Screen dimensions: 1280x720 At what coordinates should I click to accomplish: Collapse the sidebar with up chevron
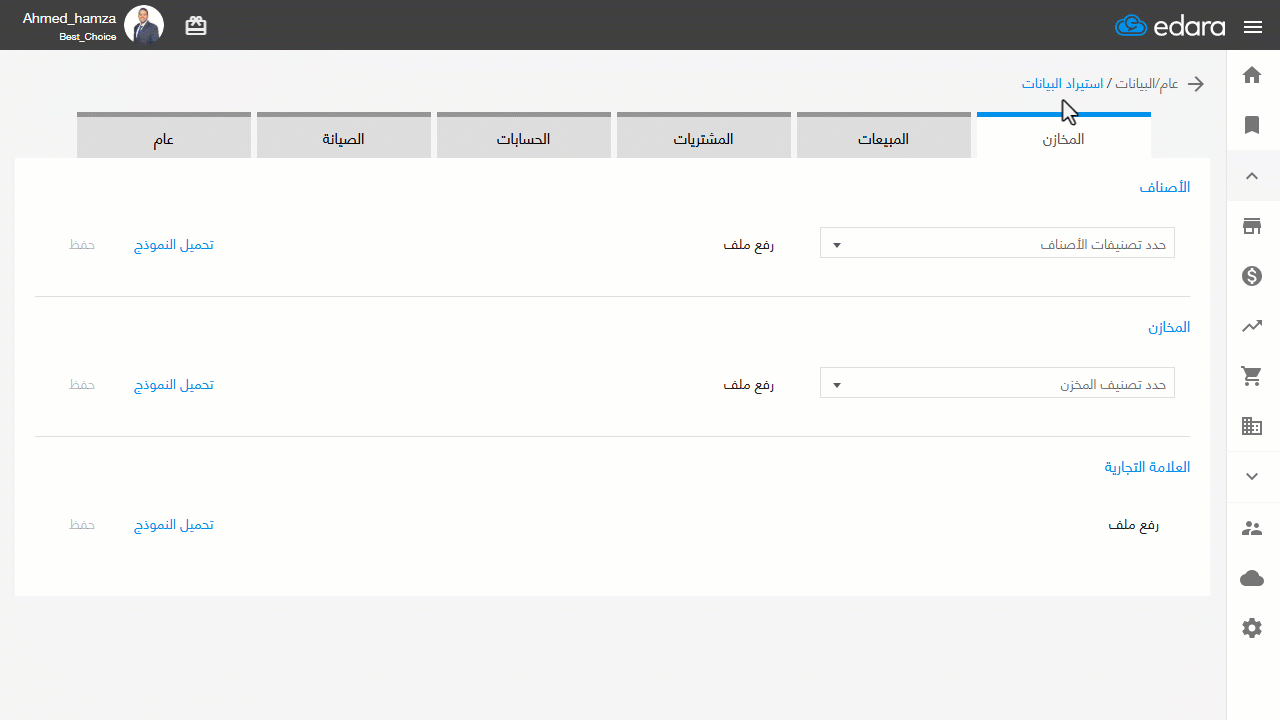tap(1252, 176)
